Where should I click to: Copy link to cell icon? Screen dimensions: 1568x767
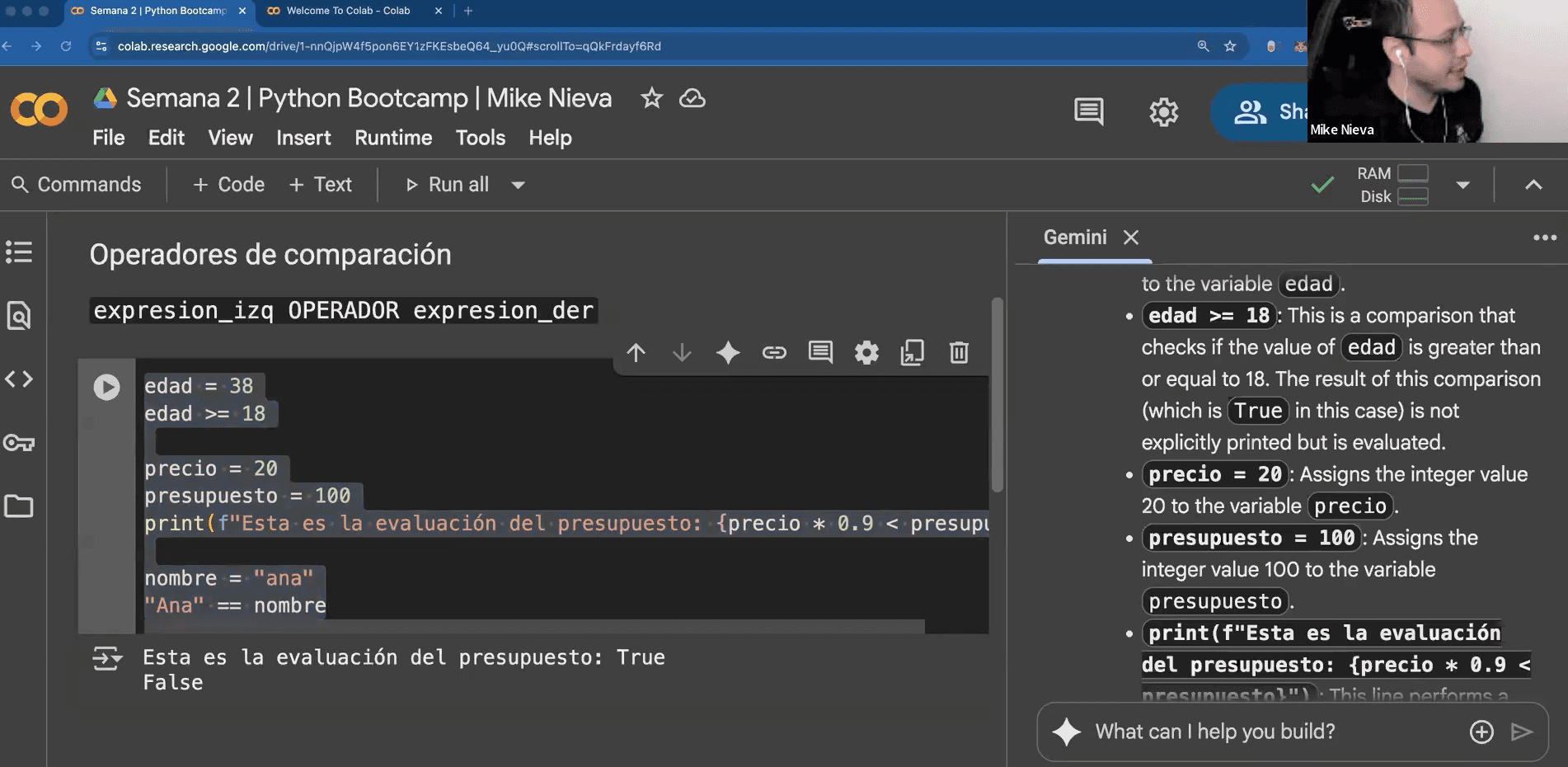point(774,353)
